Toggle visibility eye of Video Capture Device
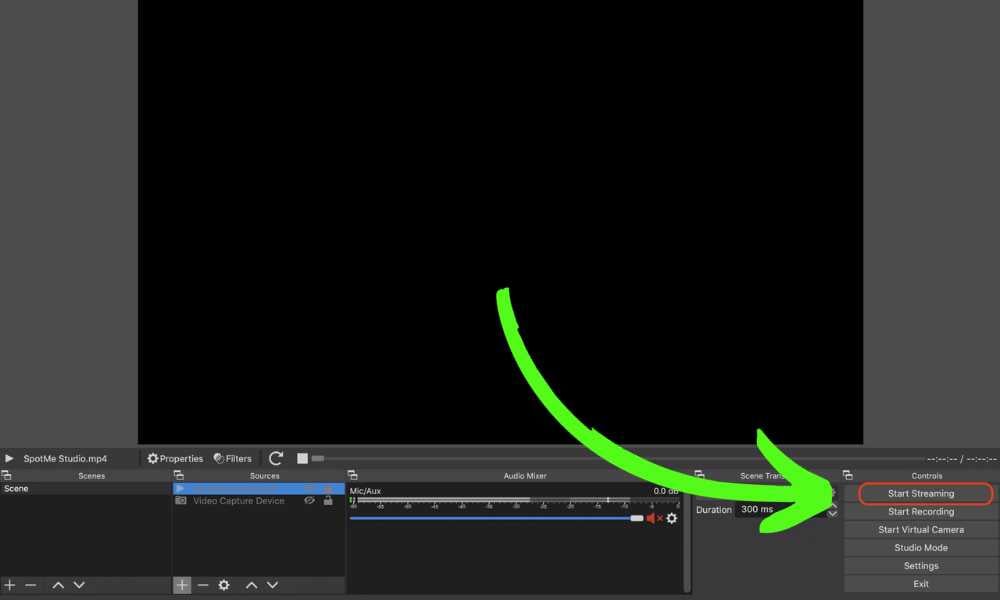The height and width of the screenshot is (600, 1000). [x=309, y=501]
